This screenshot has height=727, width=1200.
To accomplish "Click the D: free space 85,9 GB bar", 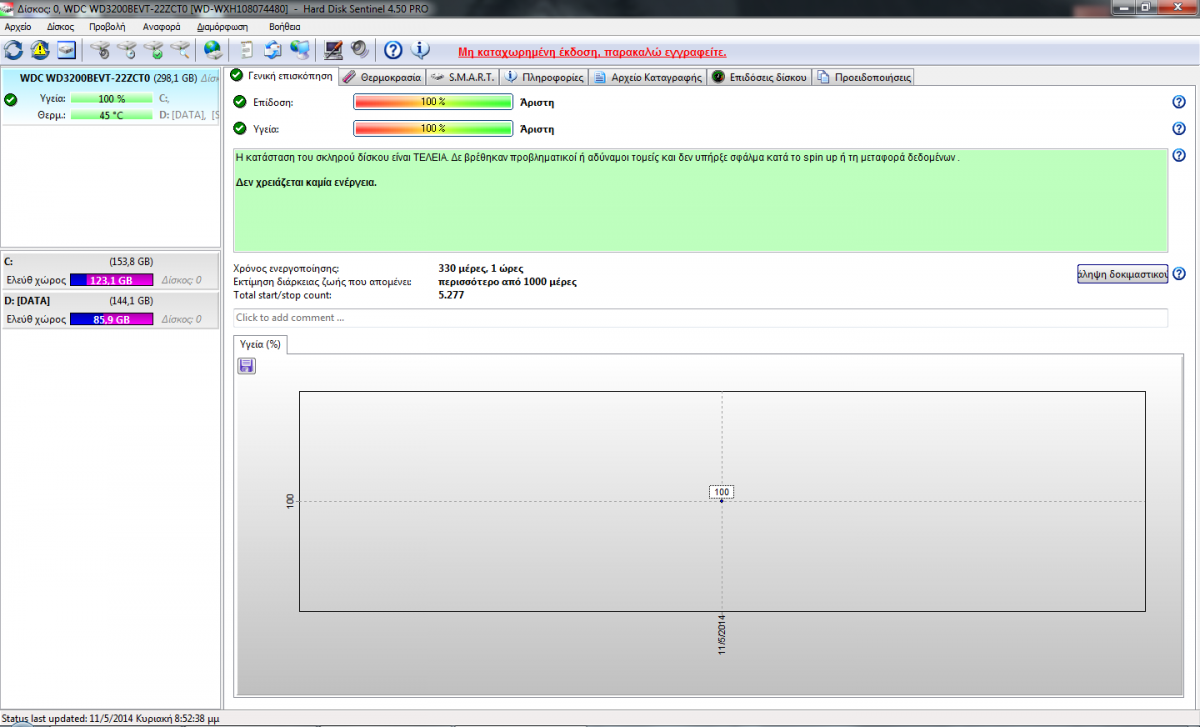I will (111, 320).
